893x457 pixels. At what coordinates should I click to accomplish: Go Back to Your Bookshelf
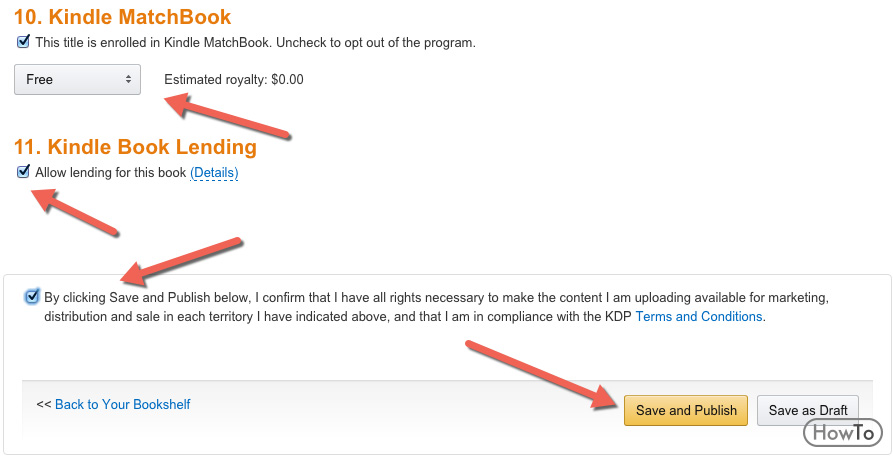coord(123,405)
